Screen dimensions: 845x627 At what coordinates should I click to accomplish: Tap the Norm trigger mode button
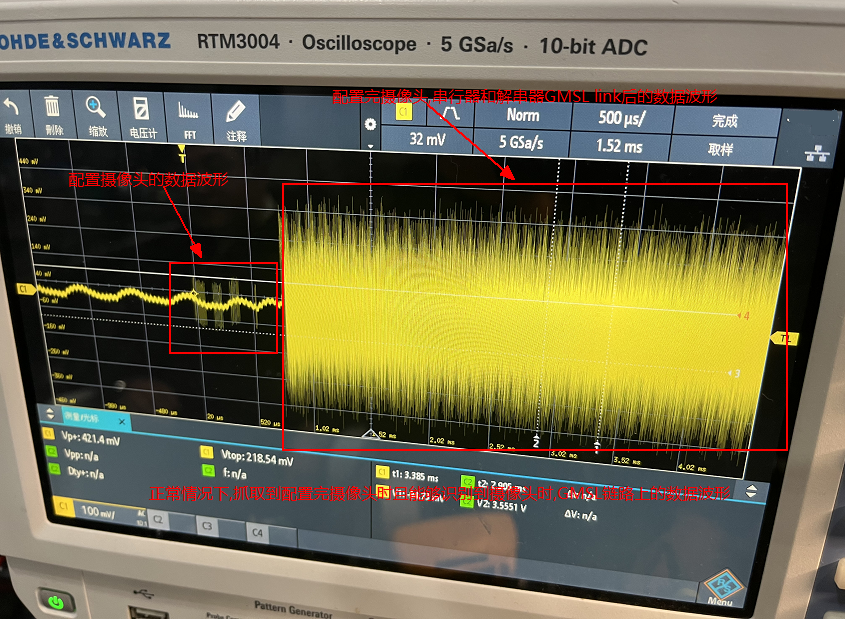point(523,115)
